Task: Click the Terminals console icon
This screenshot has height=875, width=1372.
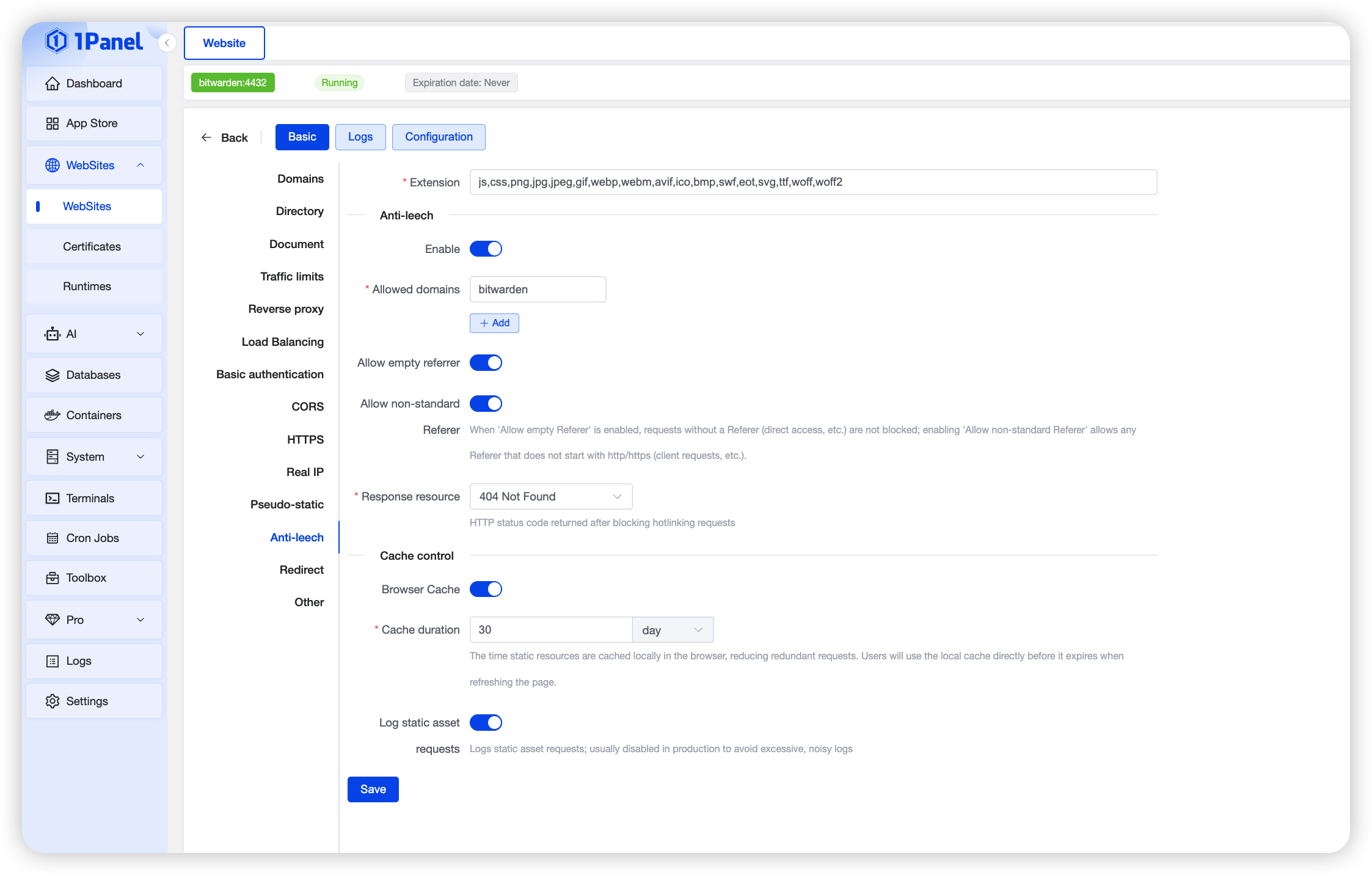Action: (53, 499)
